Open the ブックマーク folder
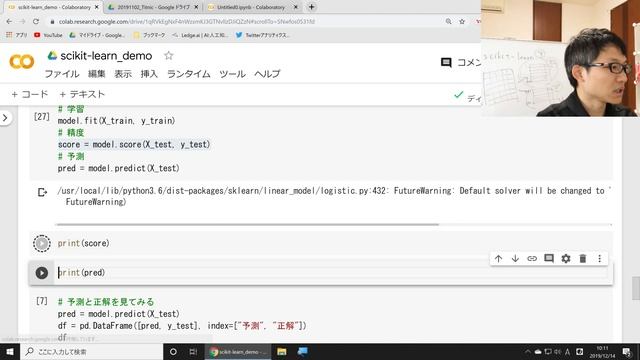Screen dimensions: 640x360 (x=149, y=35)
